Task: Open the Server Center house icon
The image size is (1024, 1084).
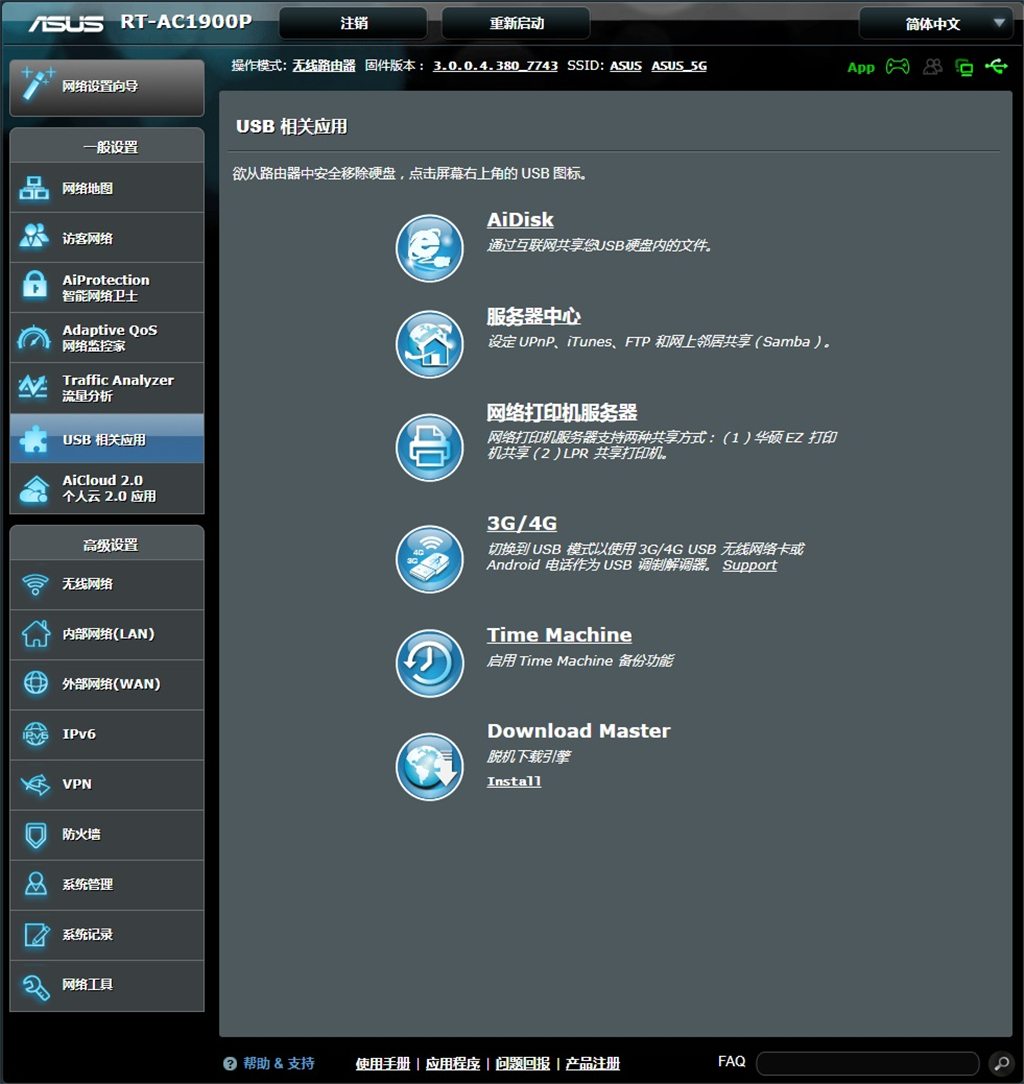Action: tap(430, 345)
